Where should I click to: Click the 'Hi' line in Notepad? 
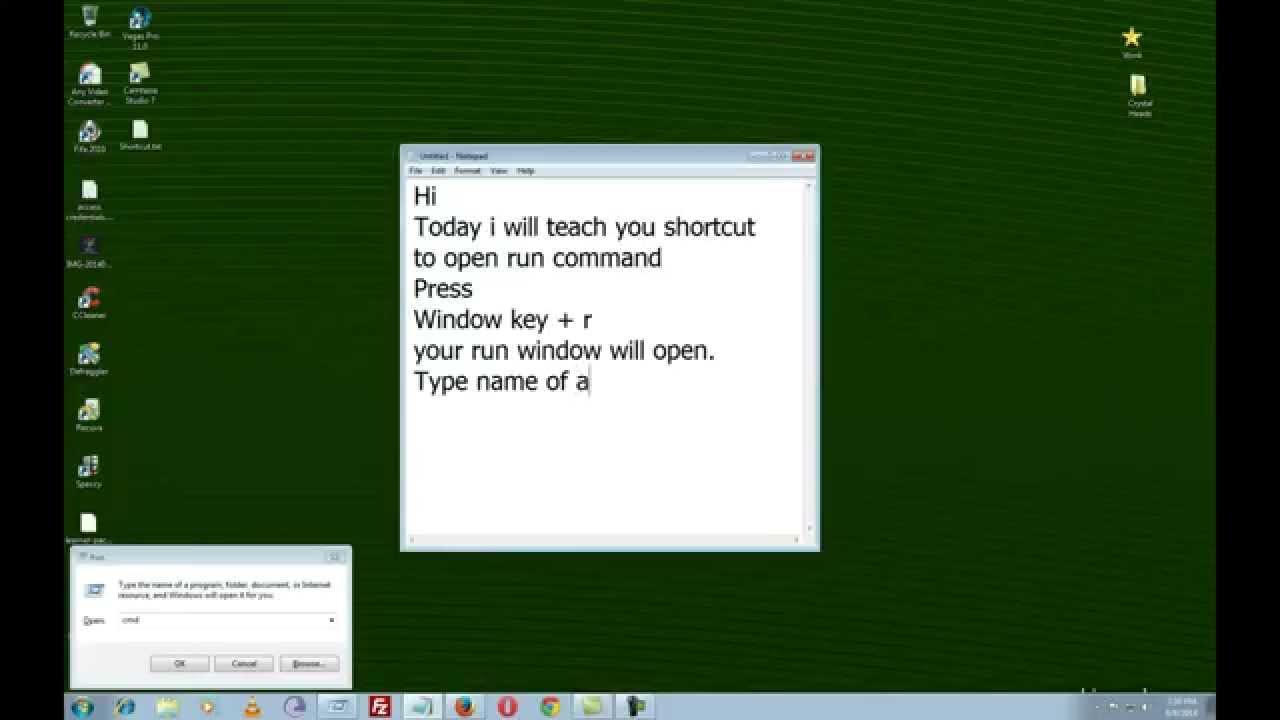pos(425,197)
